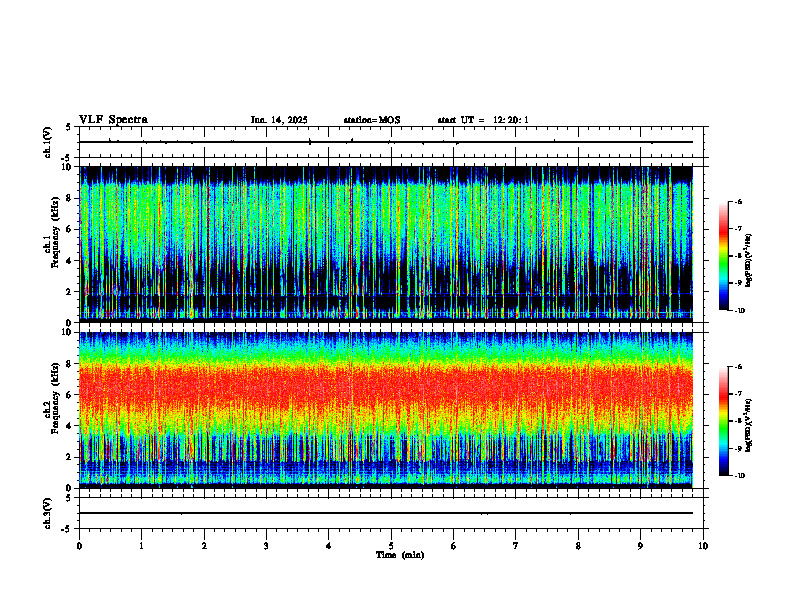Image resolution: width=792 pixels, height=612 pixels.
Task: Click time axis tick label 2
Action: coord(204,546)
